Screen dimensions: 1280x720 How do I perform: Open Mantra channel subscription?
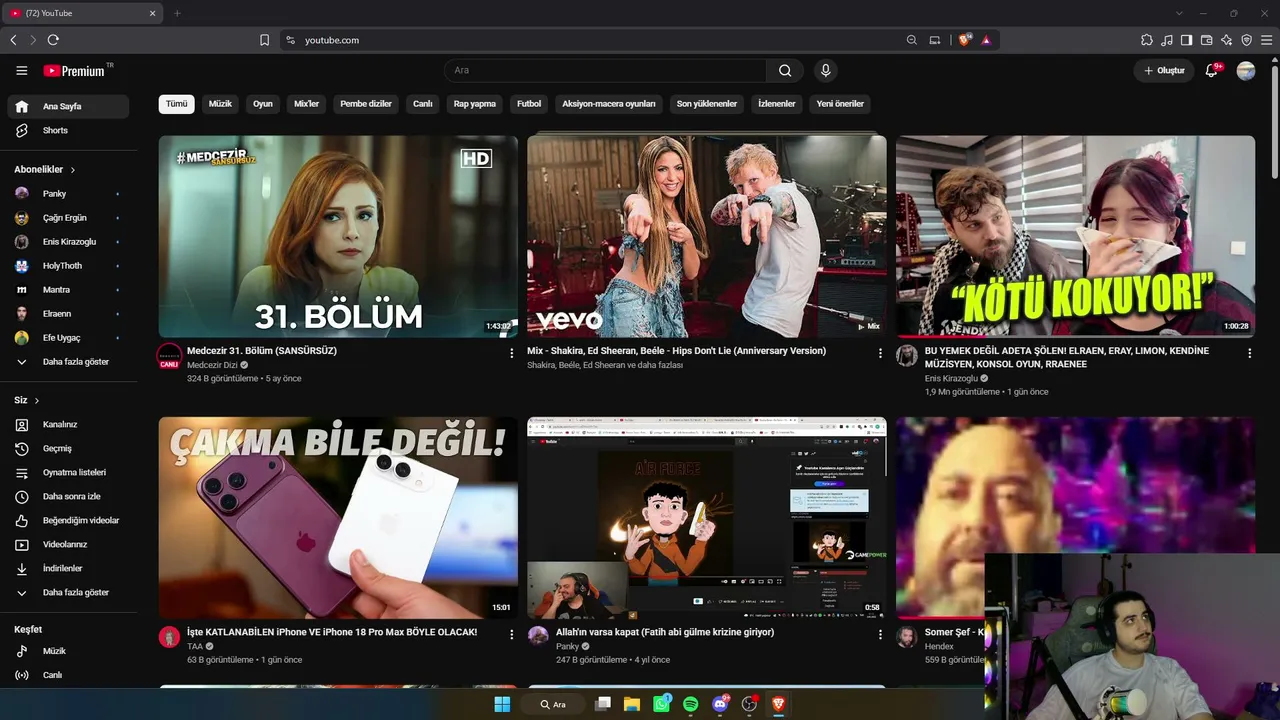(68, 289)
